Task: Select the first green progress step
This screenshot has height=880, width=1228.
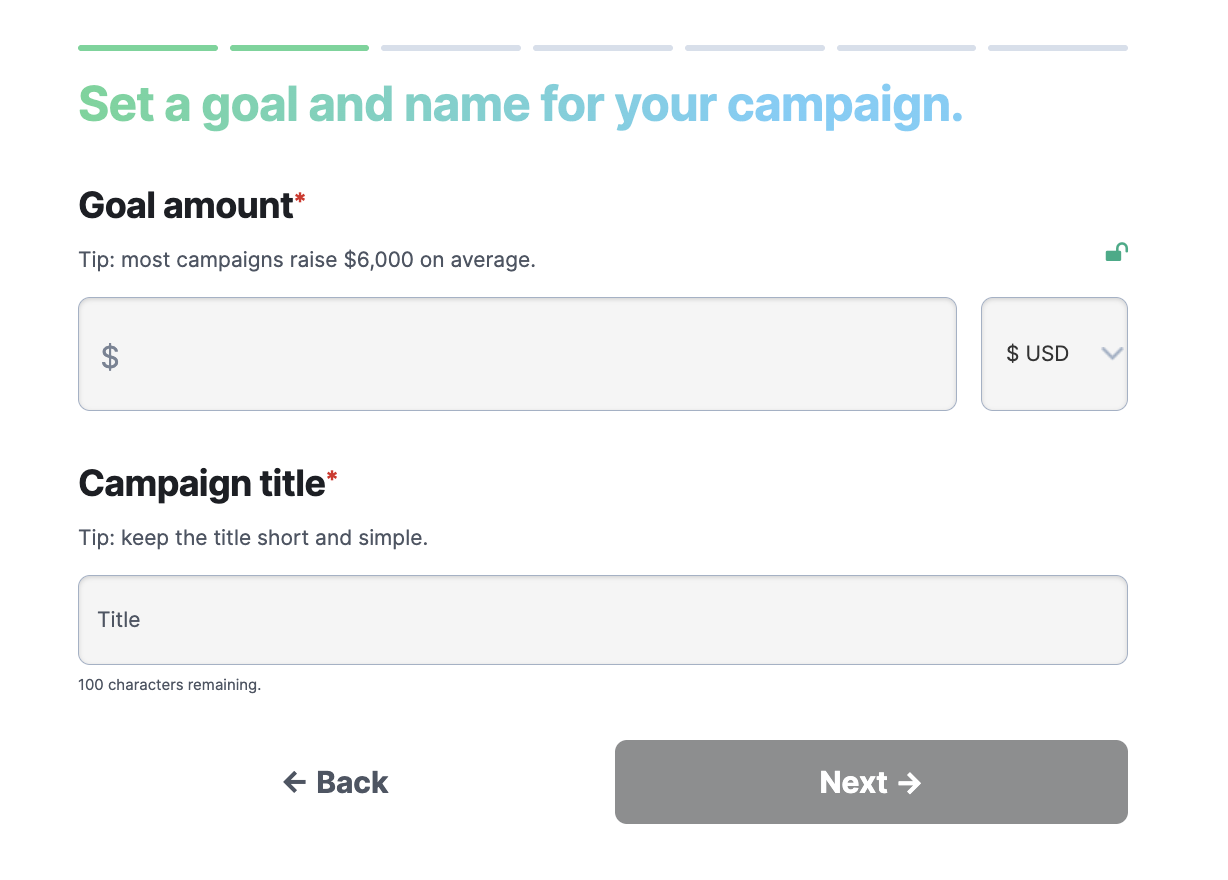Action: click(x=148, y=48)
